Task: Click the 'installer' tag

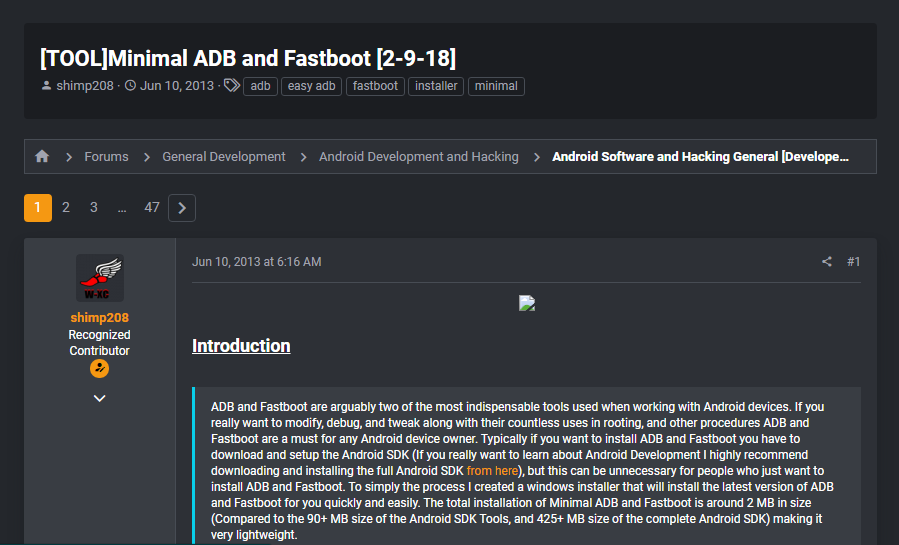Action: click(x=436, y=86)
